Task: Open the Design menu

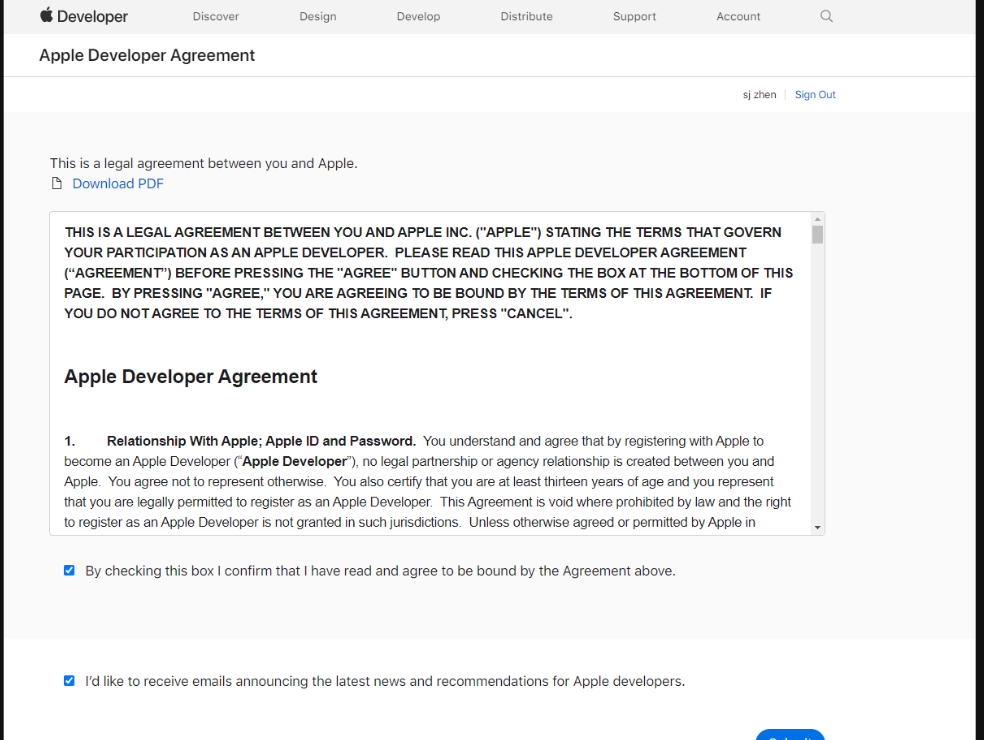Action: pos(318,16)
